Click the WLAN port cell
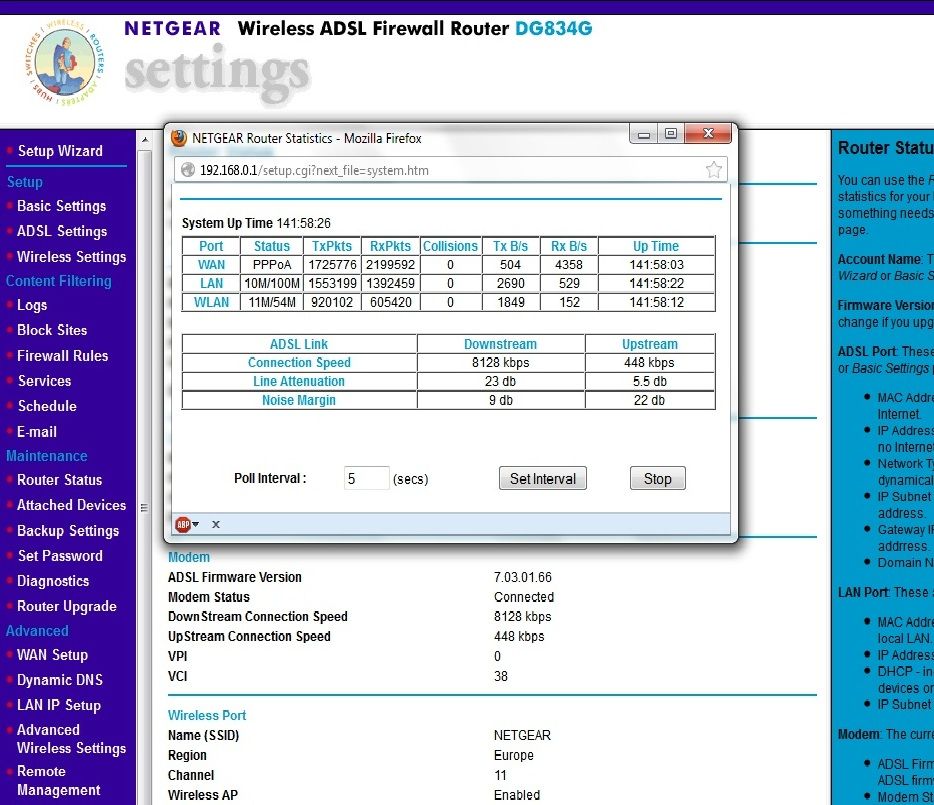 [x=211, y=302]
